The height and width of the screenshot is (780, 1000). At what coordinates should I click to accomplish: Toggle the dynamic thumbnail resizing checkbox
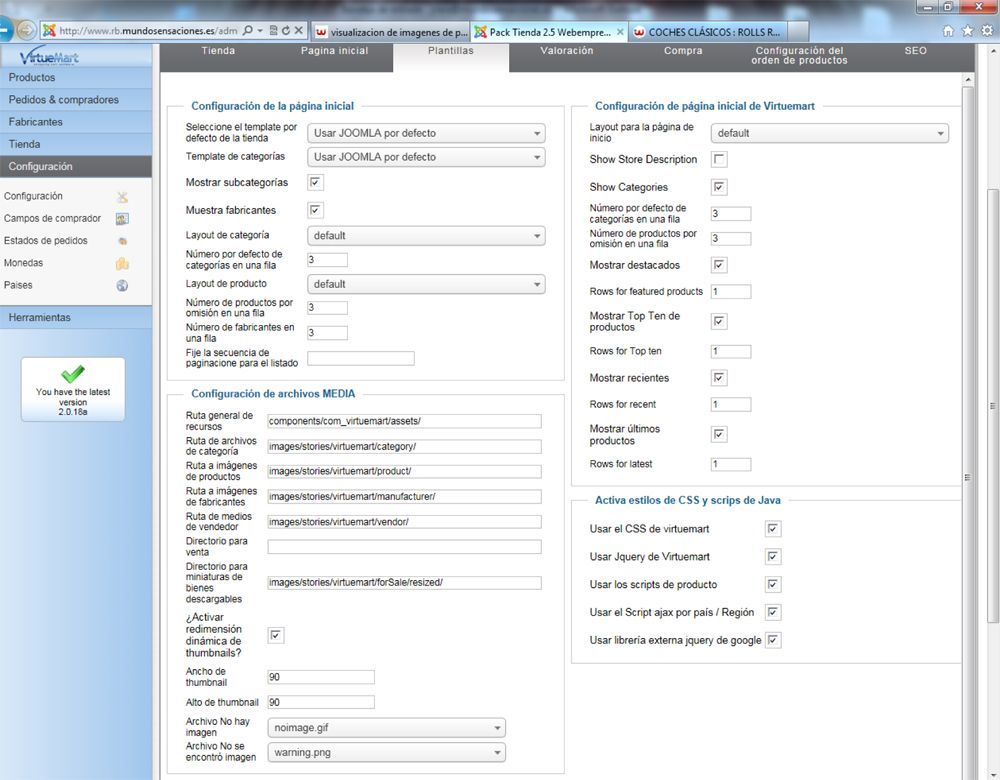click(276, 636)
